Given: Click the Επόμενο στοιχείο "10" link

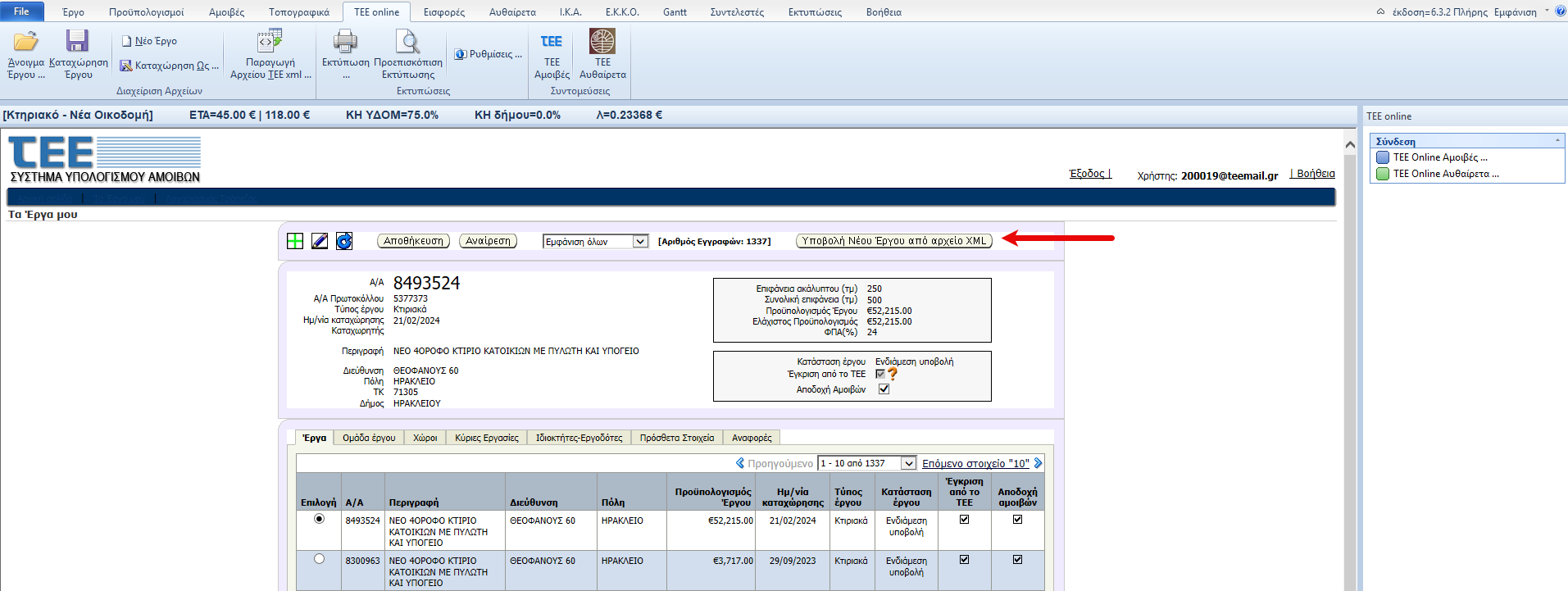Looking at the screenshot, I should click(x=975, y=464).
